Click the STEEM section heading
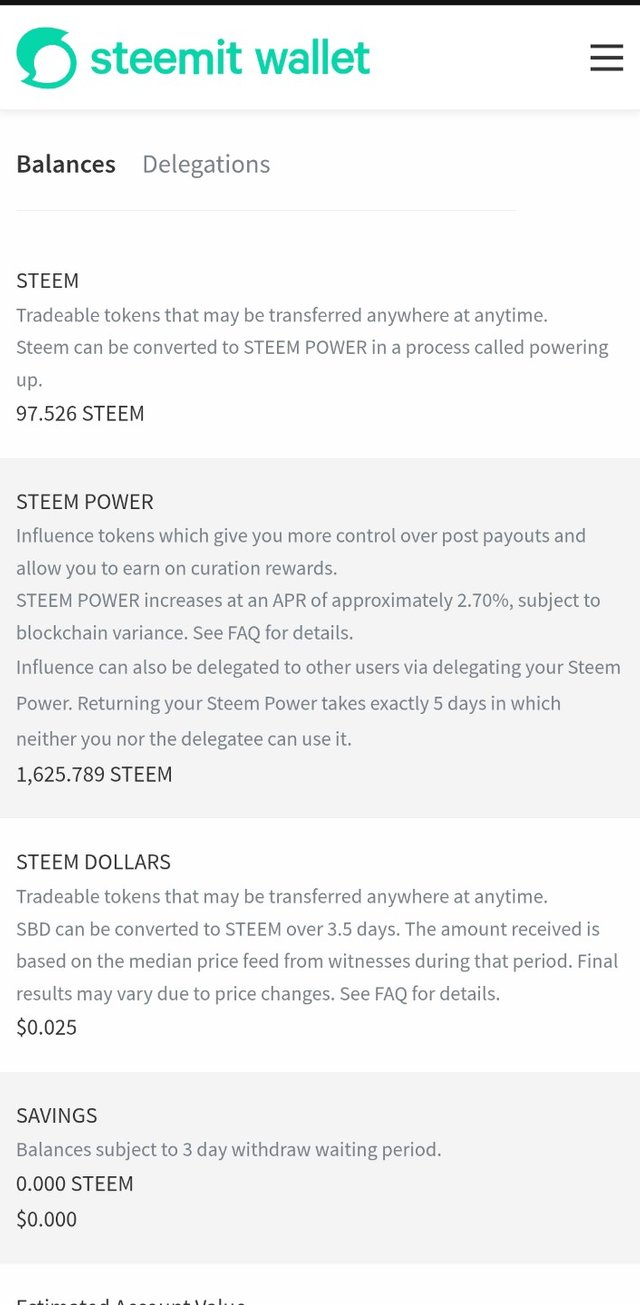This screenshot has height=1305, width=640. point(47,281)
